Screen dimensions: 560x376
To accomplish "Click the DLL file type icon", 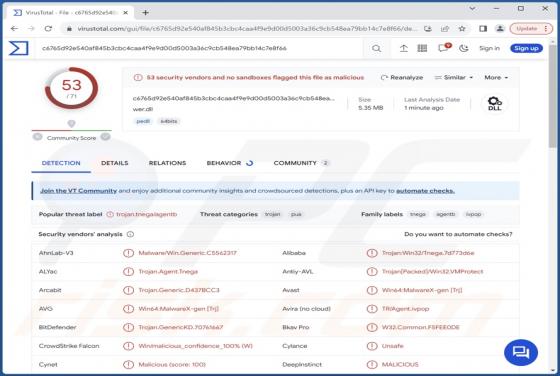I will tap(495, 104).
